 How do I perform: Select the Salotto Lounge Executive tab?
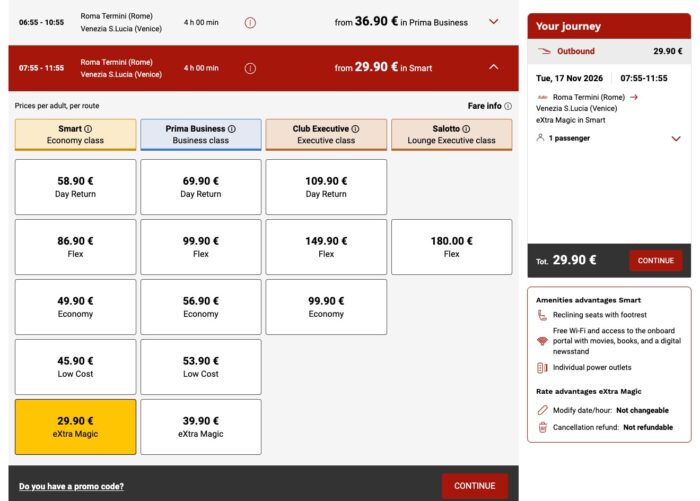point(452,134)
